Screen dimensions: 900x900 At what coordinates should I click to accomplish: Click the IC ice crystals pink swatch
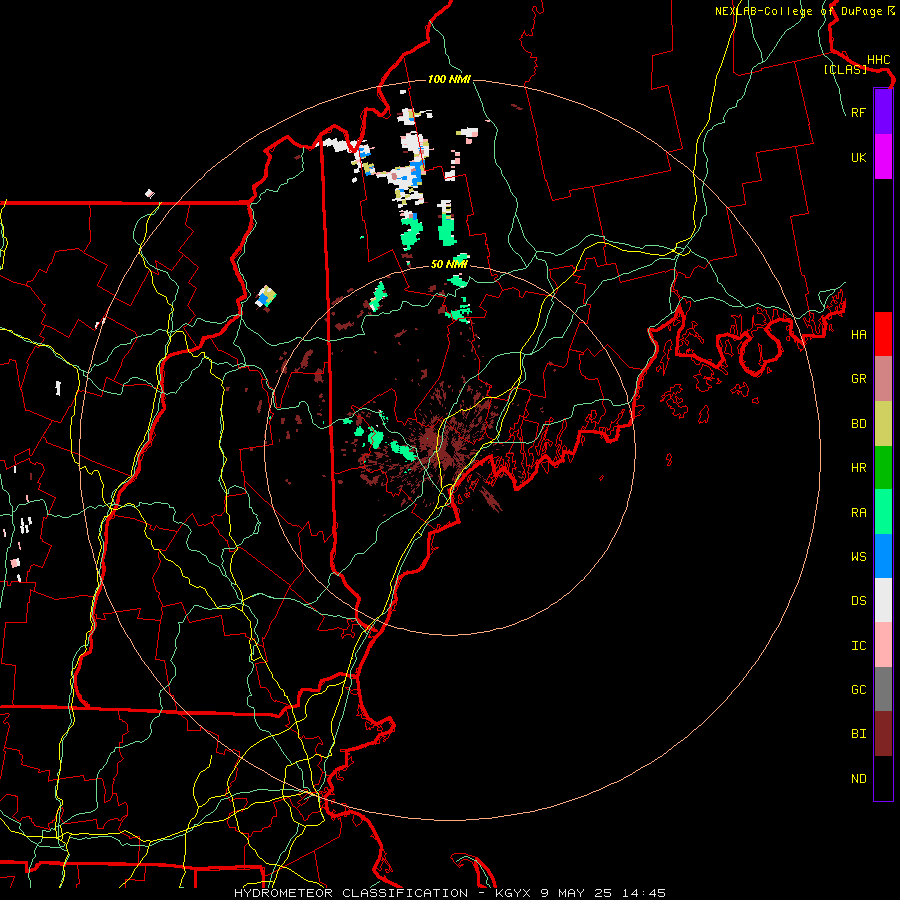[x=883, y=645]
